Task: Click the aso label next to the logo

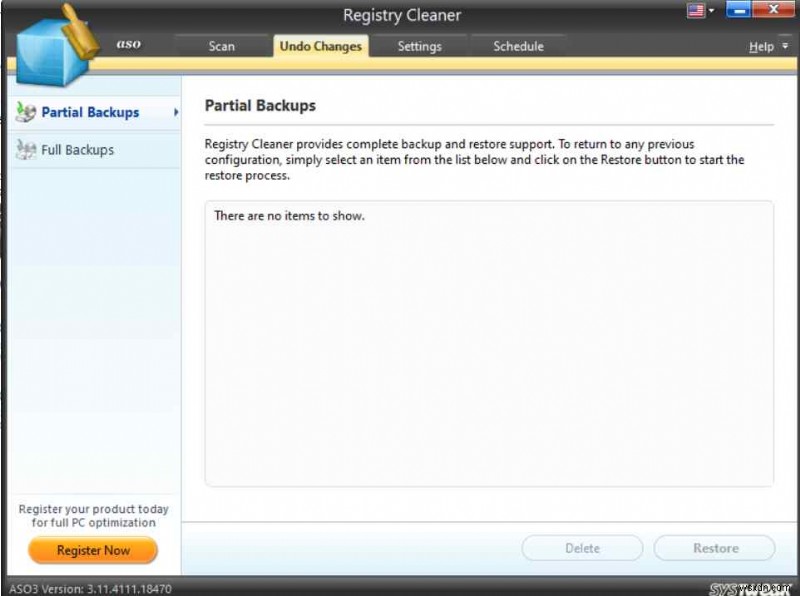Action: tap(129, 44)
